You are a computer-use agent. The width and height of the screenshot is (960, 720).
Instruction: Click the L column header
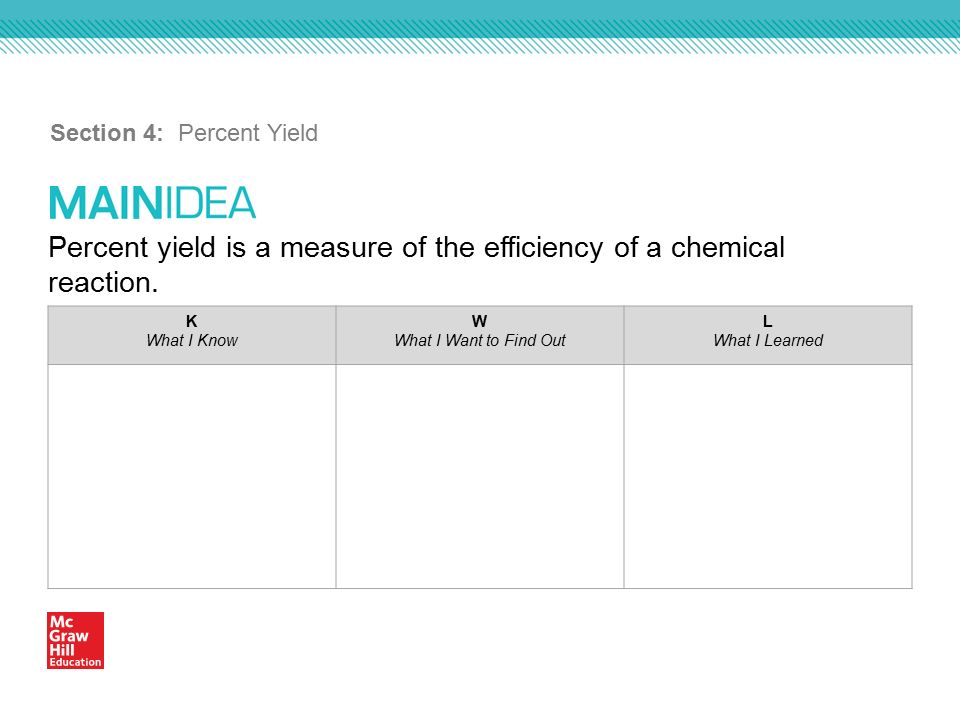pyautogui.click(x=768, y=321)
